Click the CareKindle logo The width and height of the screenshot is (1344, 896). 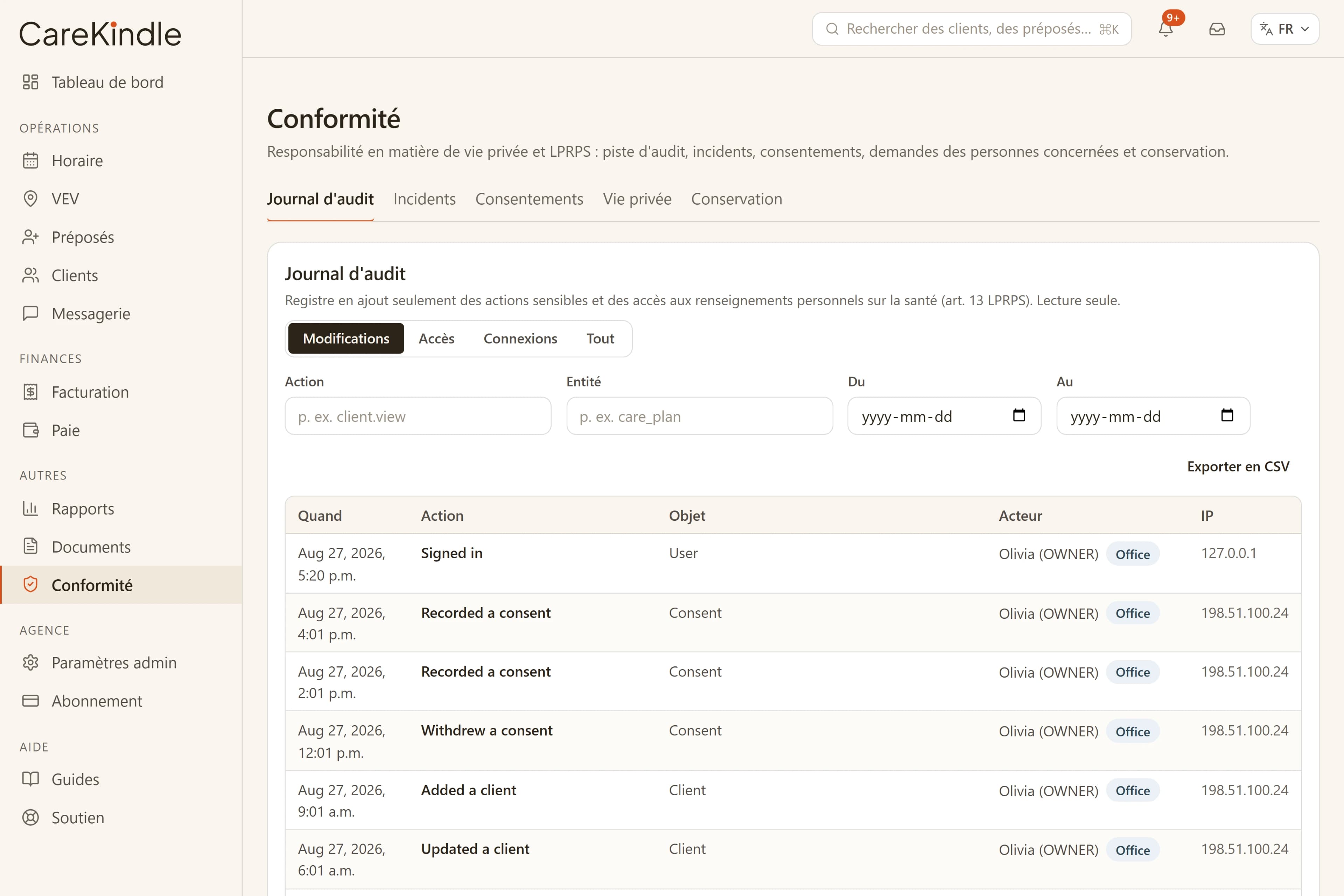pos(100,34)
